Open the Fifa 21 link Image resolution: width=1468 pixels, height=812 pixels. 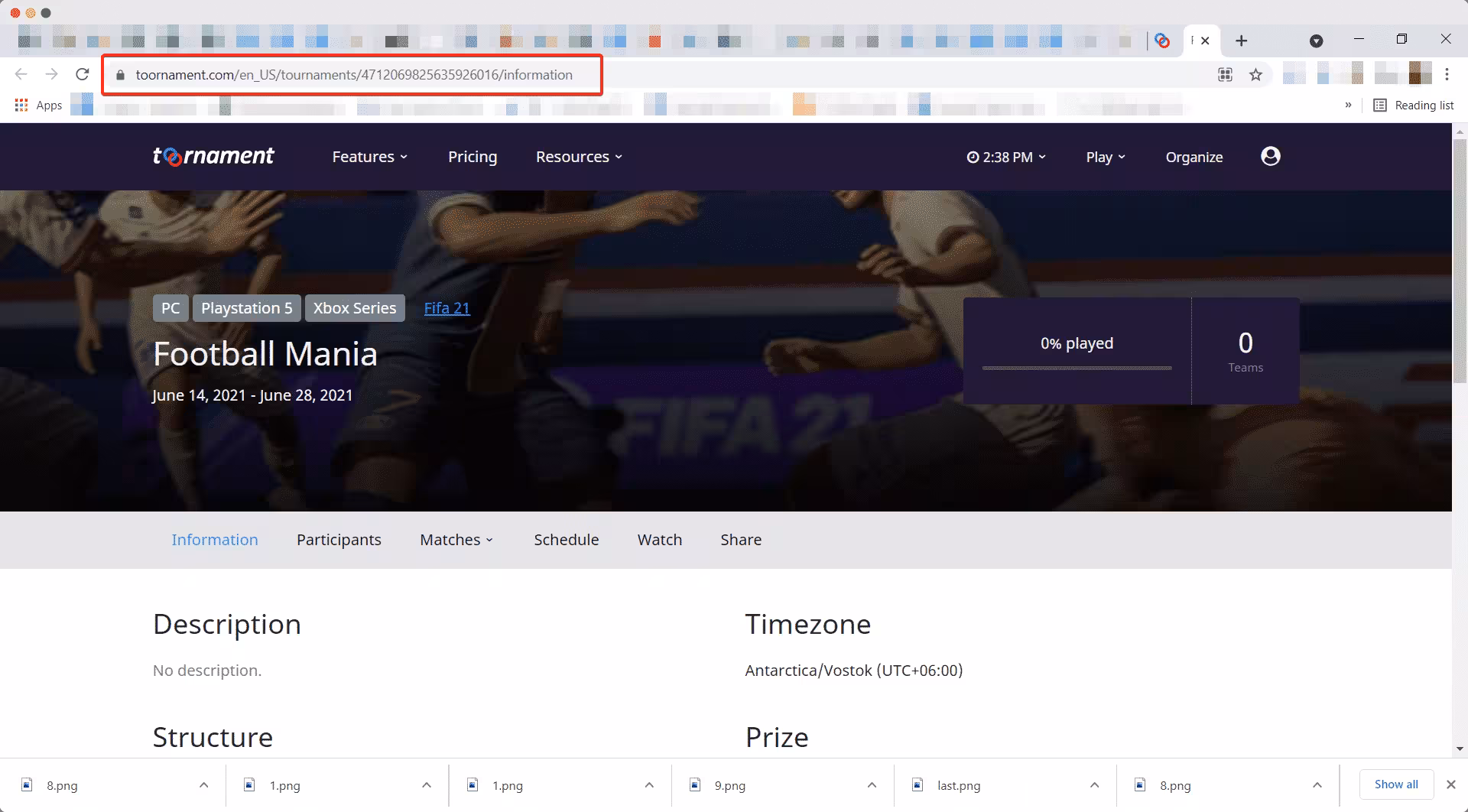coord(447,308)
